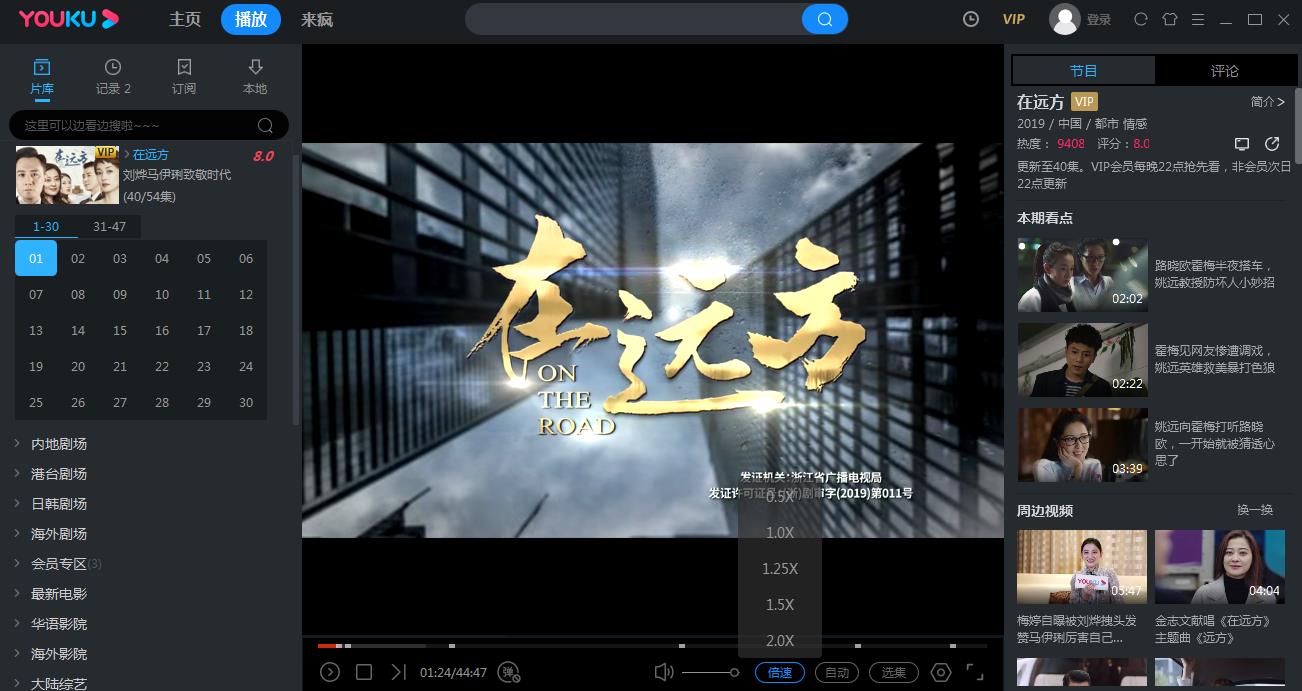Expand the 港台剧场 category
Image resolution: width=1302 pixels, height=691 pixels.
pyautogui.click(x=59, y=473)
